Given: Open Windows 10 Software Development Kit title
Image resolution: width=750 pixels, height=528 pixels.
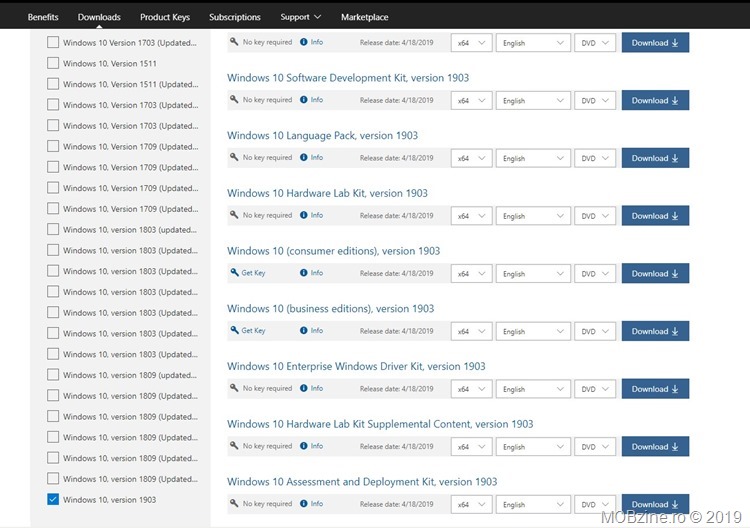Looking at the screenshot, I should 348,78.
